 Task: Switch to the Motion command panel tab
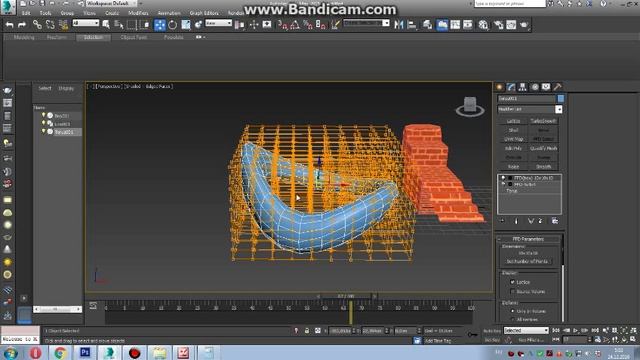click(534, 87)
